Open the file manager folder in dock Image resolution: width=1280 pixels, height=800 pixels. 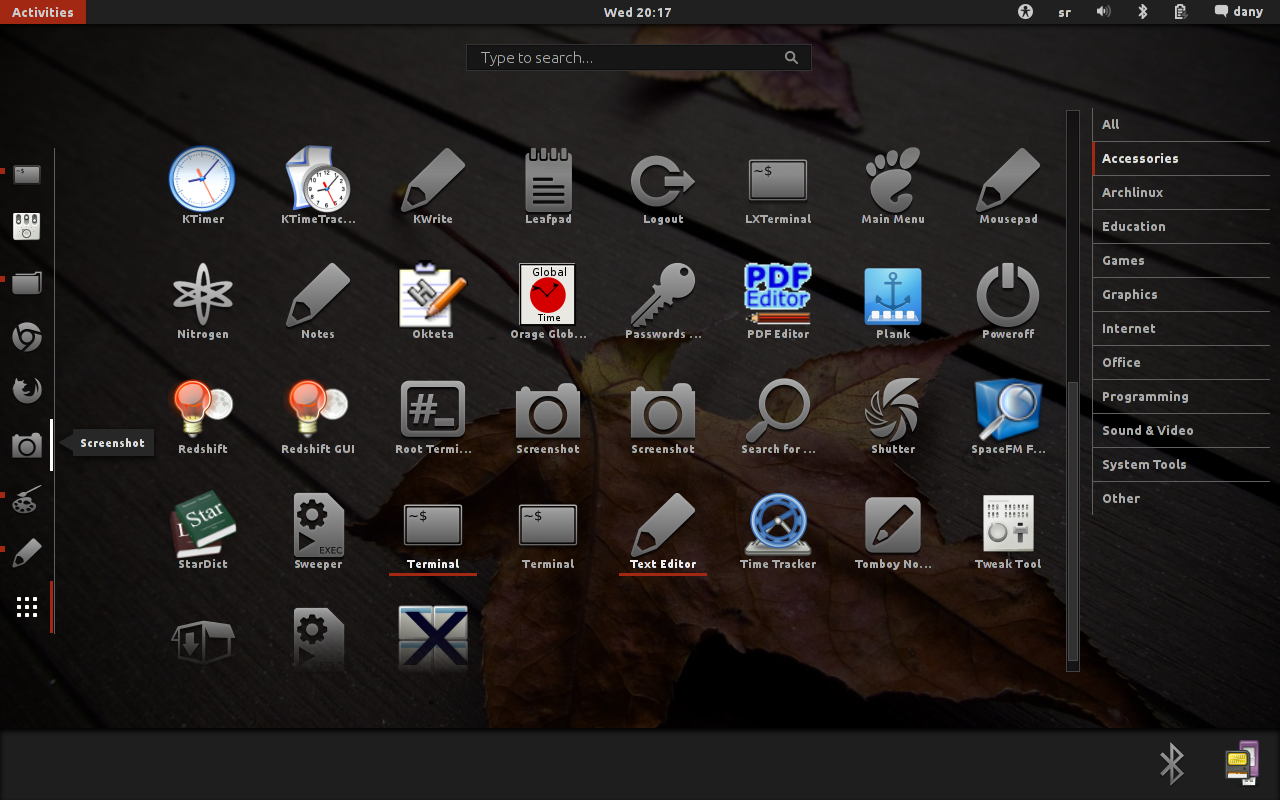[x=27, y=283]
